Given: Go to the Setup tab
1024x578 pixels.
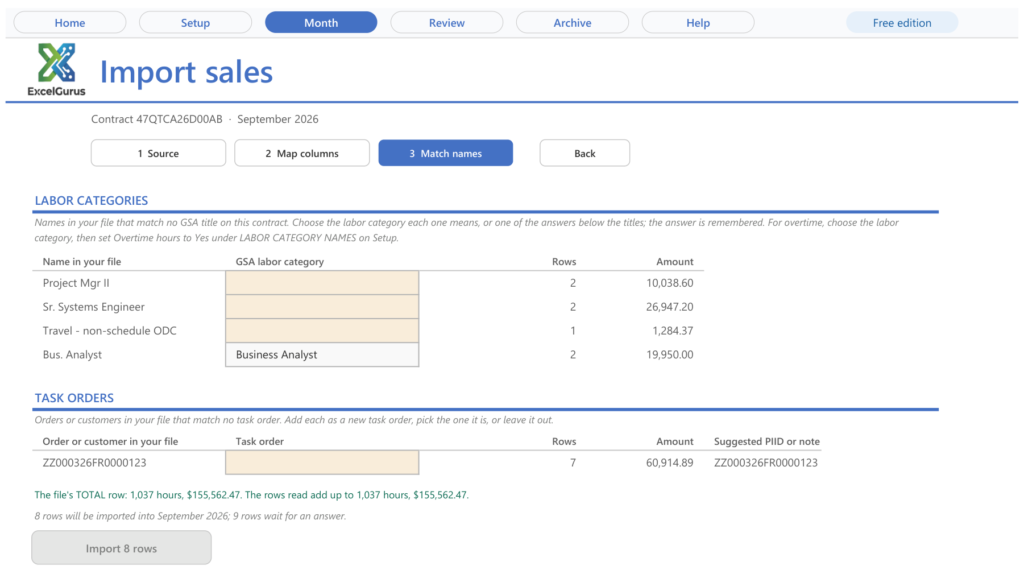Looking at the screenshot, I should click(x=195, y=23).
